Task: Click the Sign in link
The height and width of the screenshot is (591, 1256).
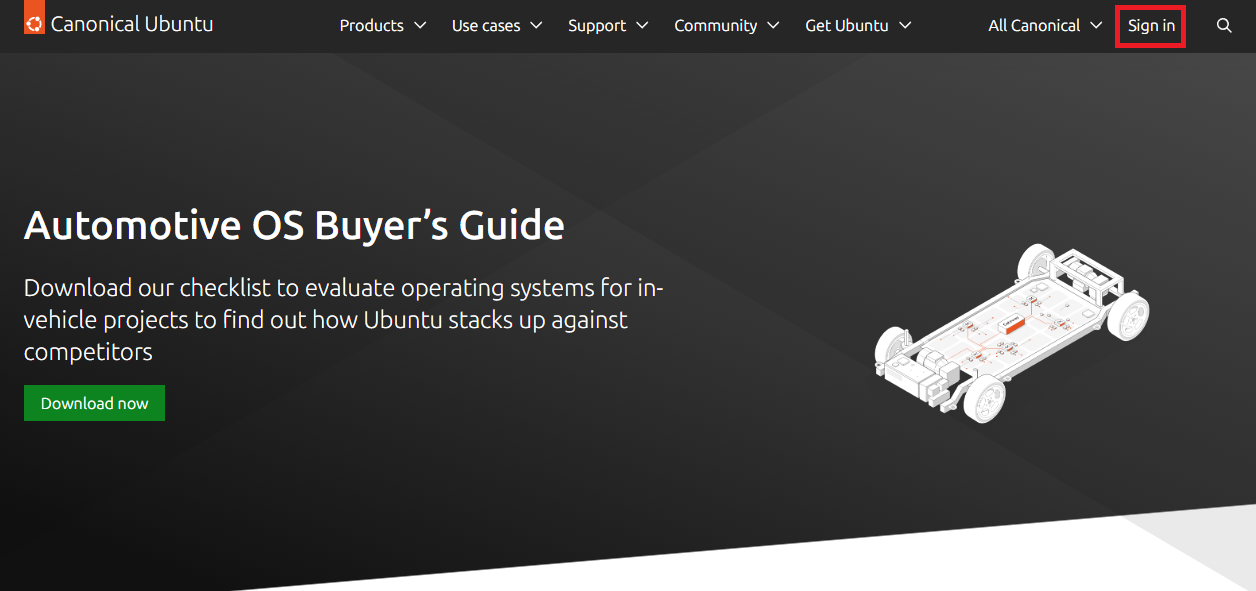Action: point(1151,26)
